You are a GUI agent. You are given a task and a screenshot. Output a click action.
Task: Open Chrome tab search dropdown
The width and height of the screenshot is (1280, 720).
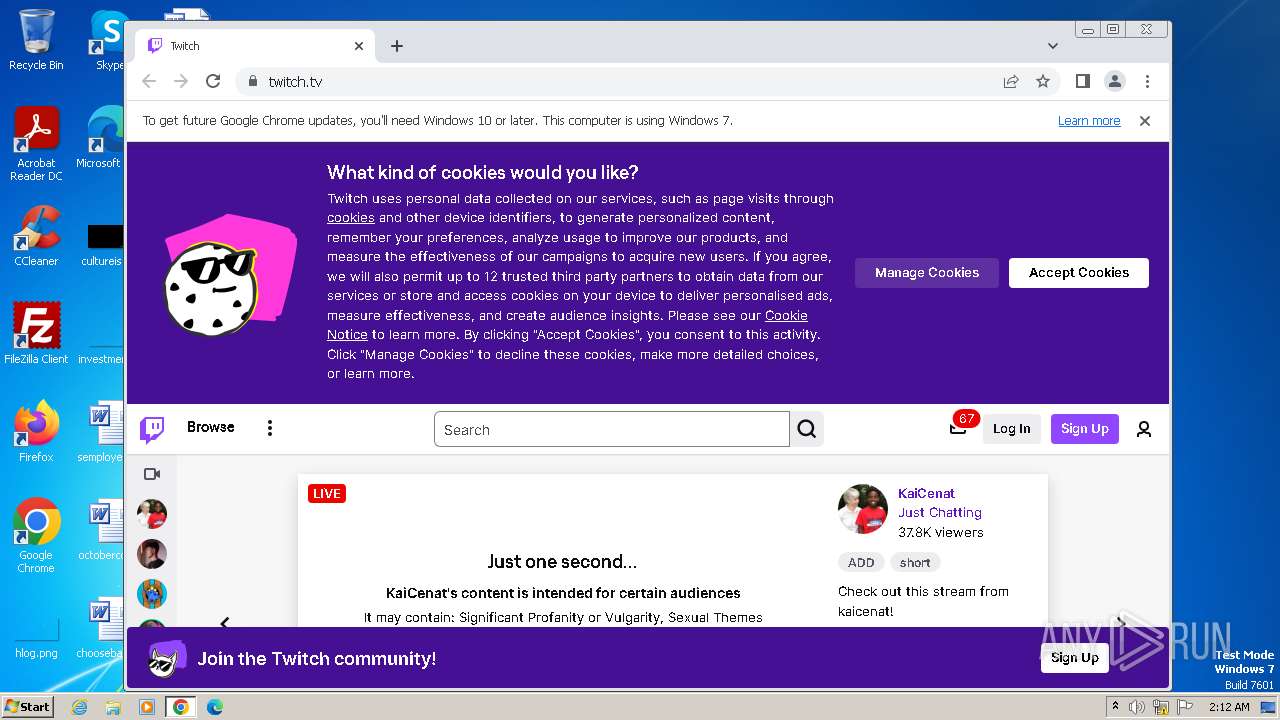1052,46
